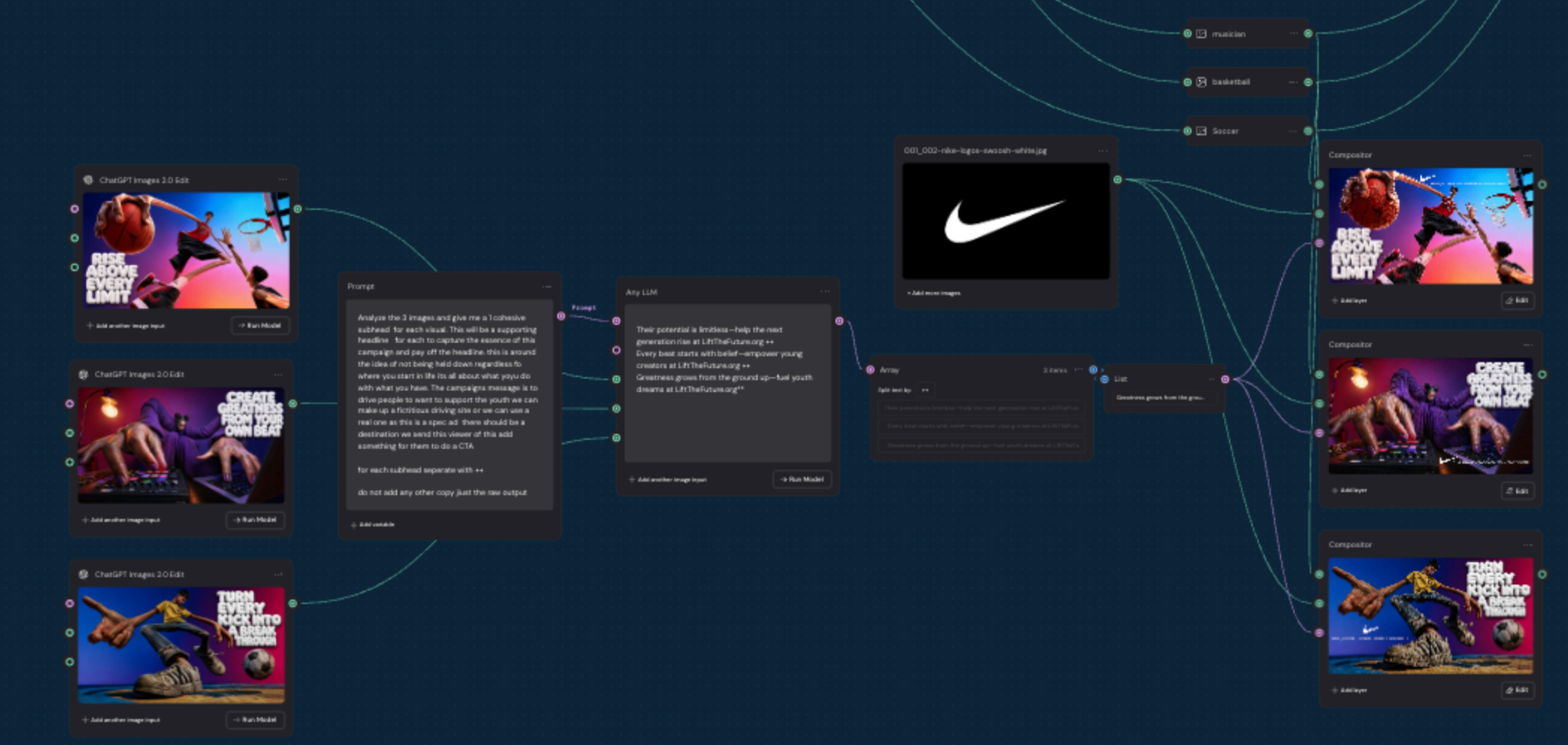Click the blue input port on the List node
Image resolution: width=1568 pixels, height=745 pixels.
pyautogui.click(x=1105, y=379)
